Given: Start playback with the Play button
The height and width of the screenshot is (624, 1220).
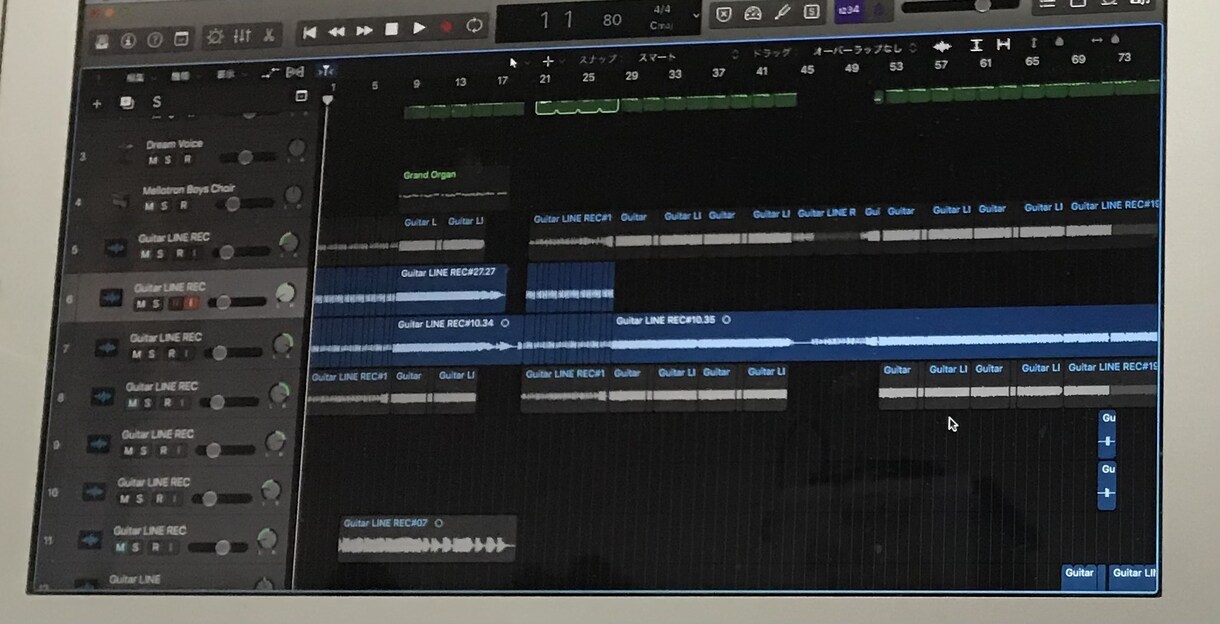Looking at the screenshot, I should pyautogui.click(x=419, y=28).
